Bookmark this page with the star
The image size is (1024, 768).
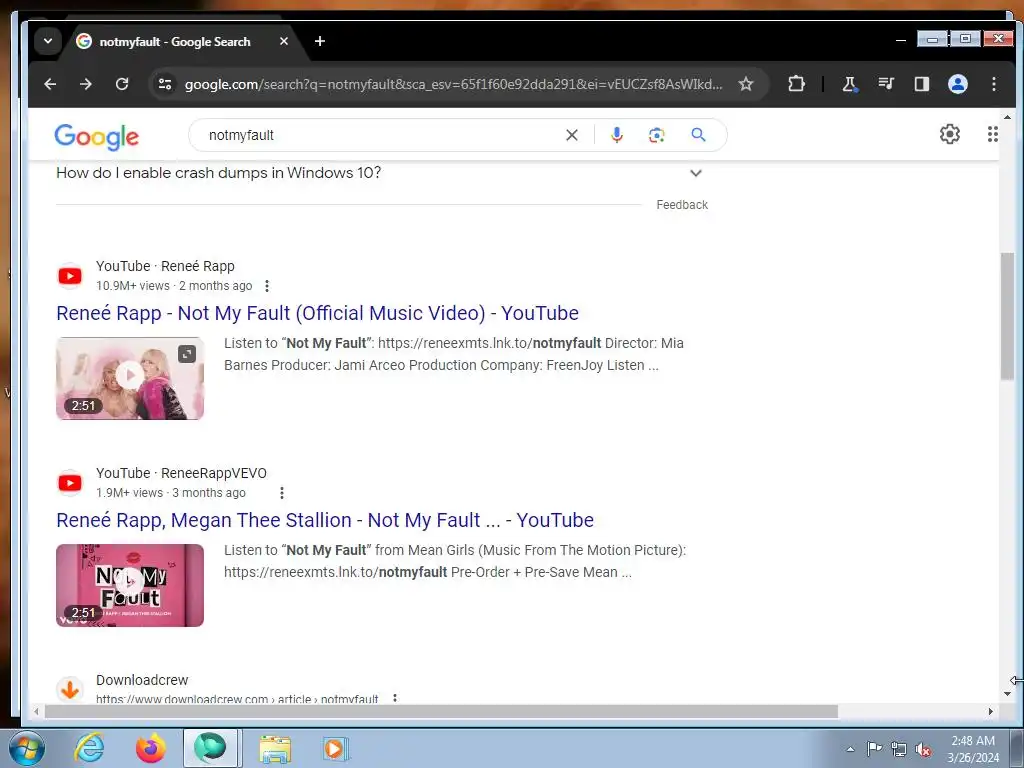[746, 84]
